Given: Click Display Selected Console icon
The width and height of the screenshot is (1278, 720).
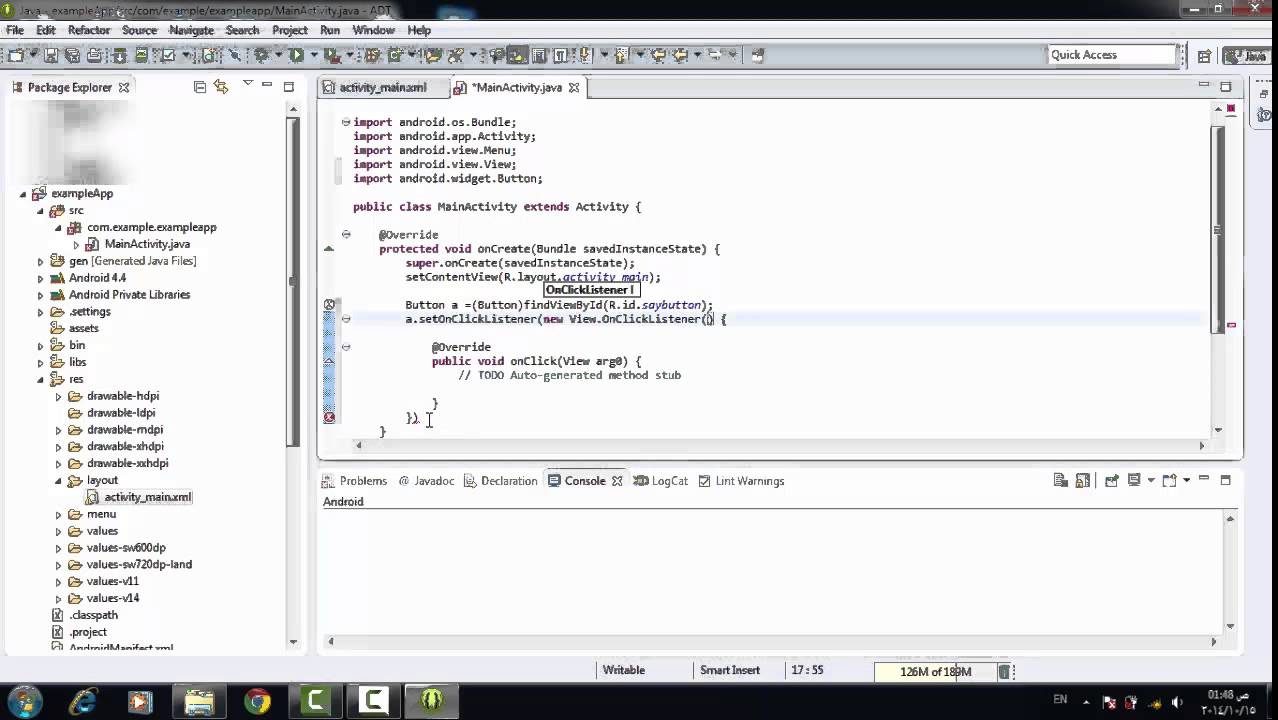Looking at the screenshot, I should (1134, 480).
